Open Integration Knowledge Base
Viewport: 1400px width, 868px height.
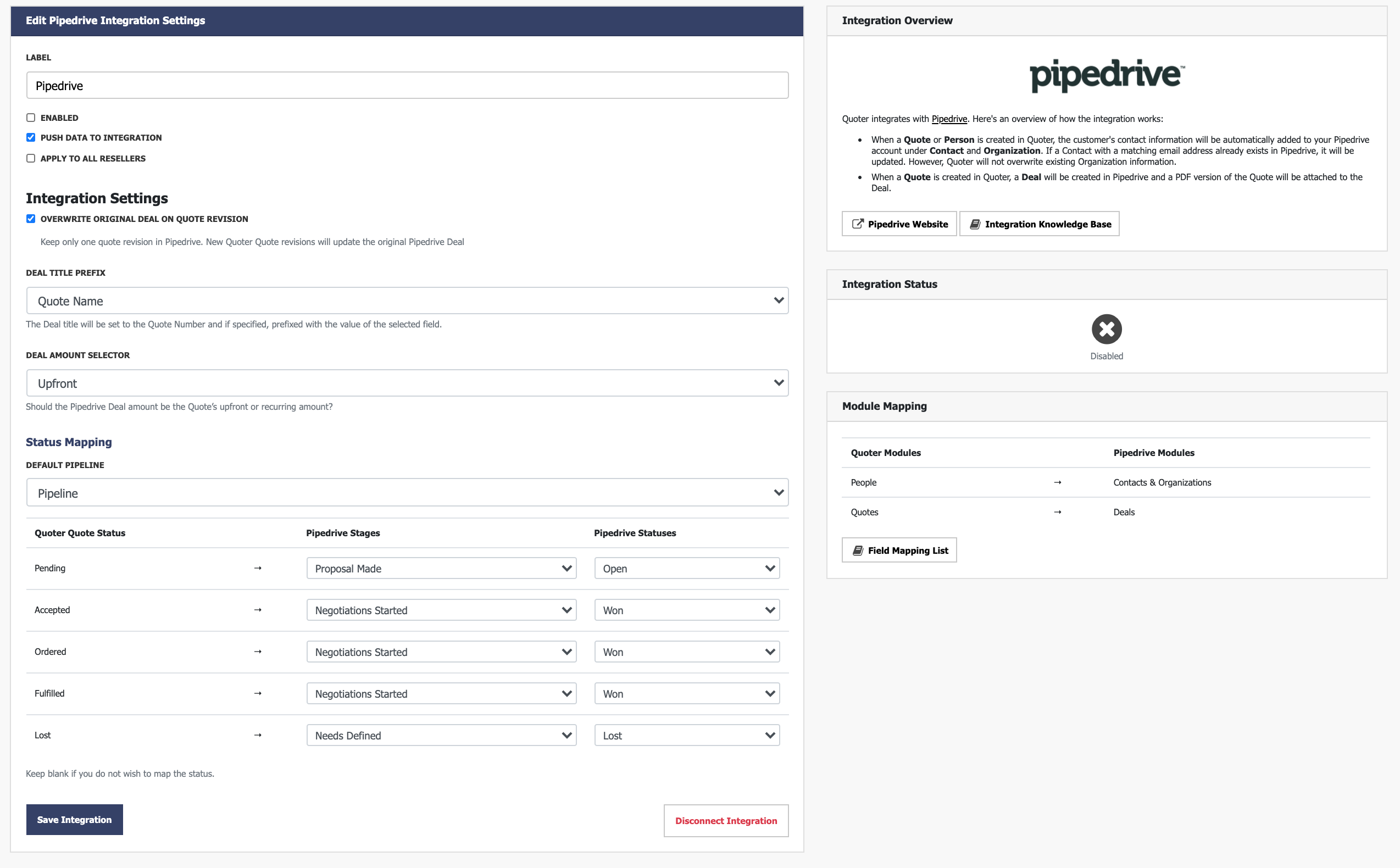coord(1040,224)
